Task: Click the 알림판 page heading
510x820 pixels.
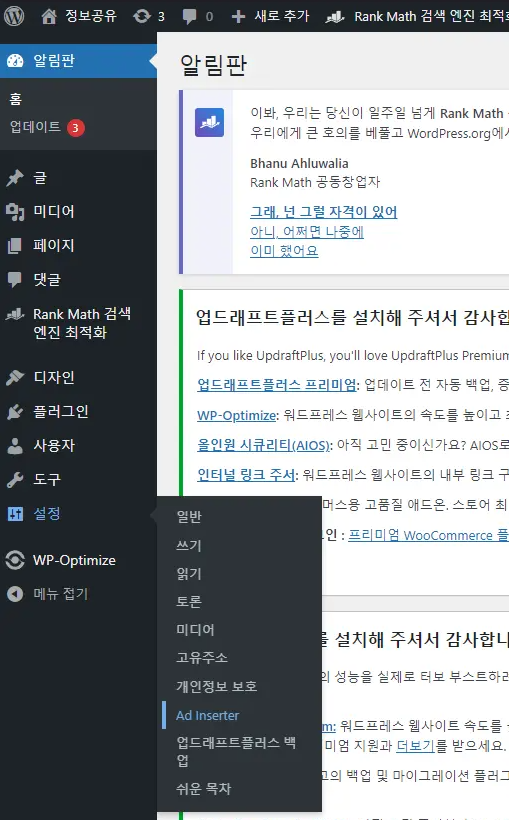Action: point(213,65)
